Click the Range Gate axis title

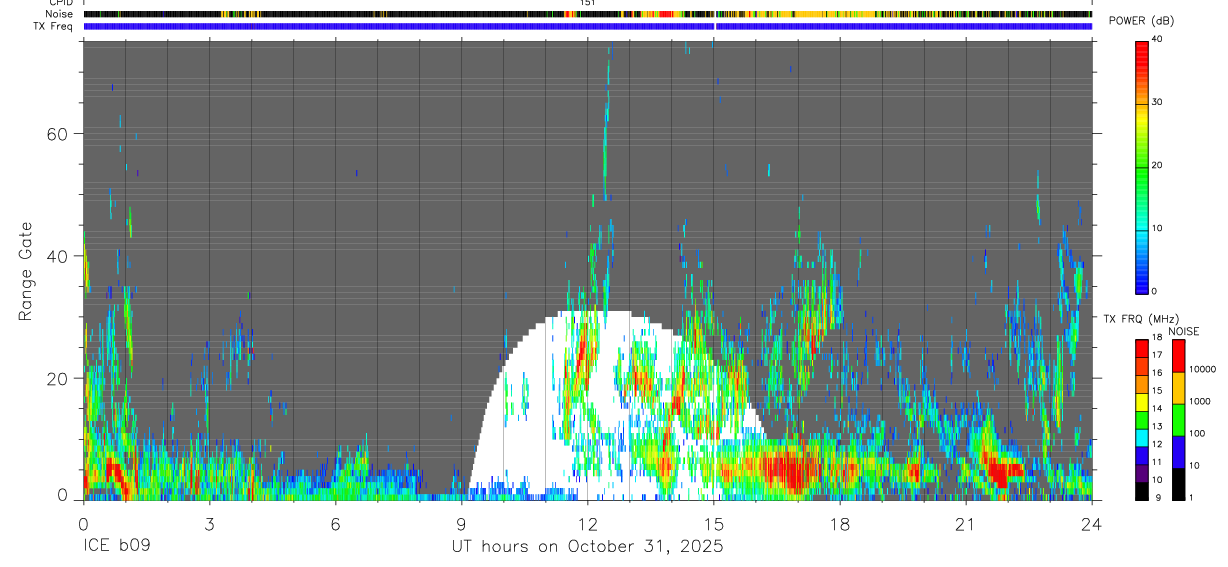27,272
